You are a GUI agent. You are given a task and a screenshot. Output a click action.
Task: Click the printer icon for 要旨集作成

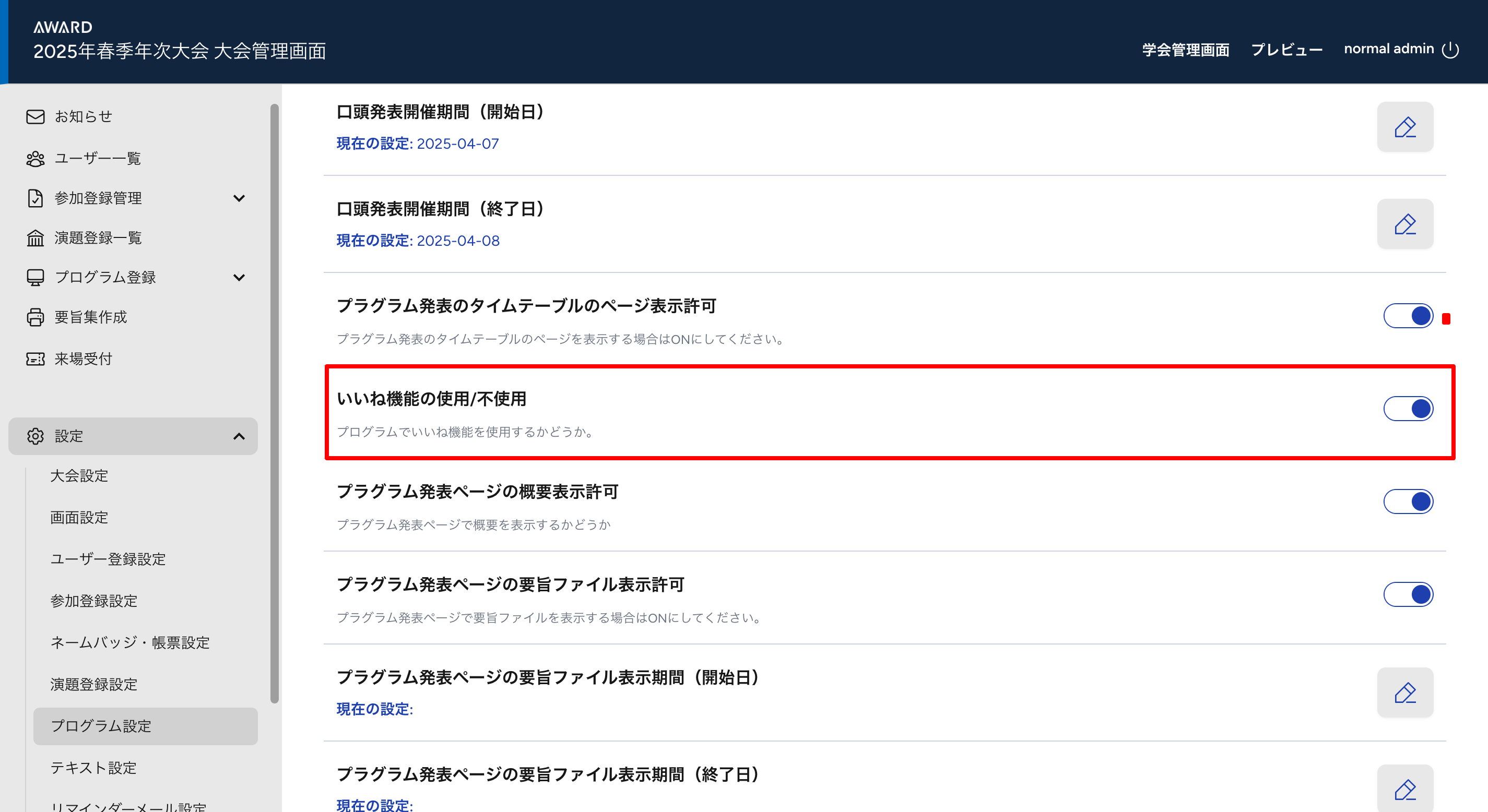click(35, 317)
